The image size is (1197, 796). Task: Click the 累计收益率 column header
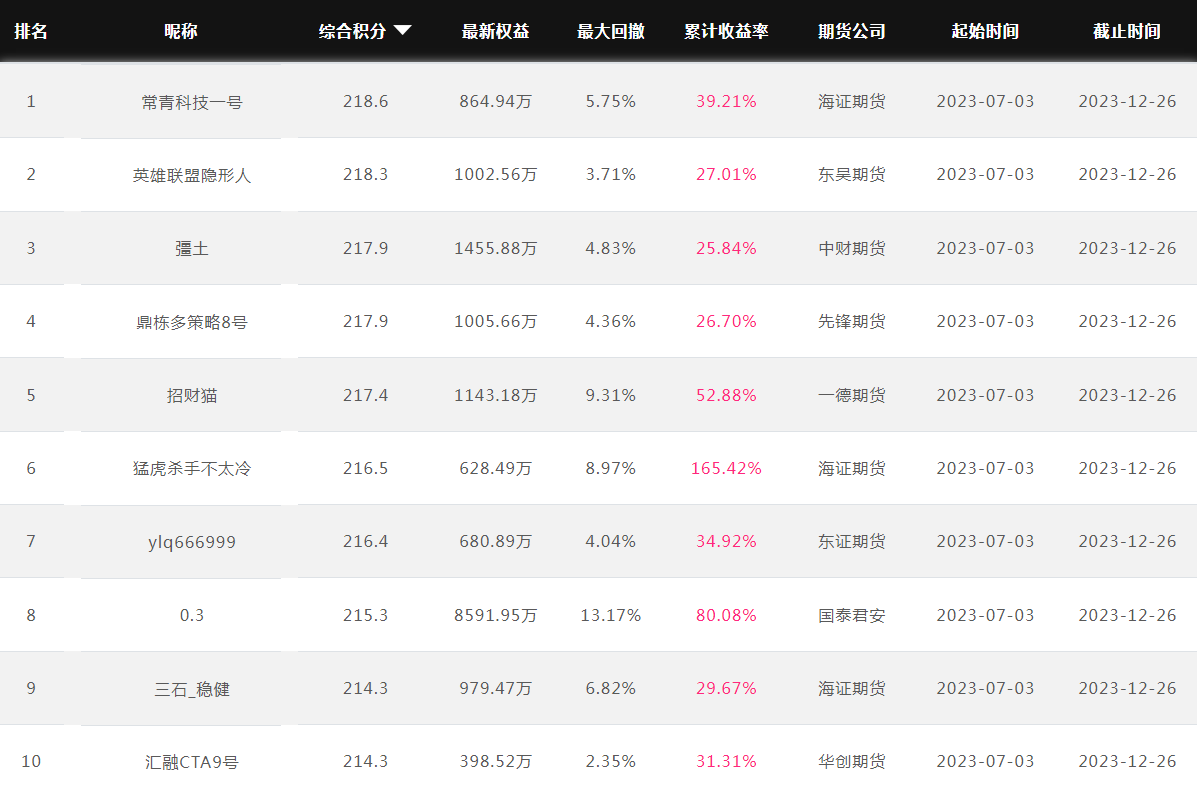726,31
